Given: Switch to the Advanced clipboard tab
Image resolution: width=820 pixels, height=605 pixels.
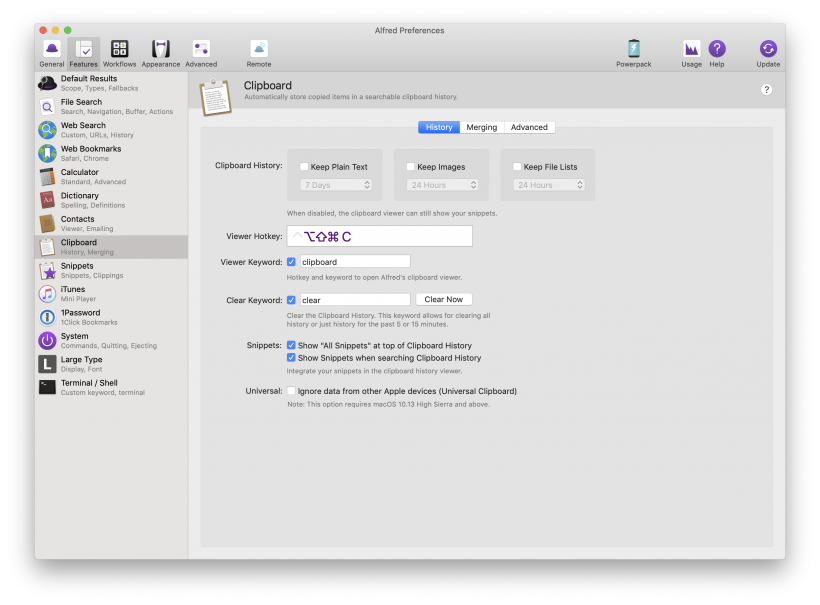Looking at the screenshot, I should (x=529, y=127).
